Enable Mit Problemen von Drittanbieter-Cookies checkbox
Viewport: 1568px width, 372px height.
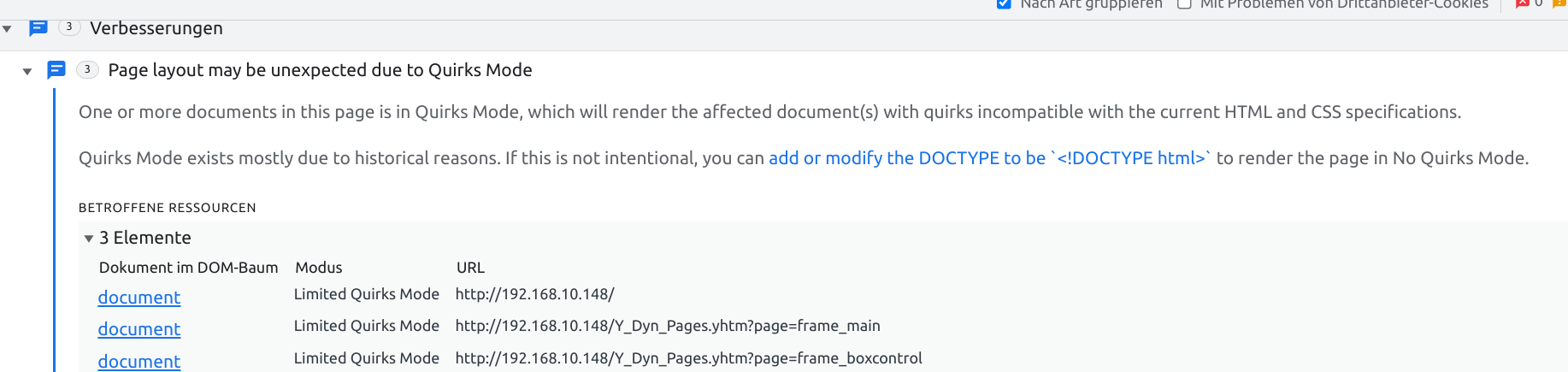(x=1184, y=4)
